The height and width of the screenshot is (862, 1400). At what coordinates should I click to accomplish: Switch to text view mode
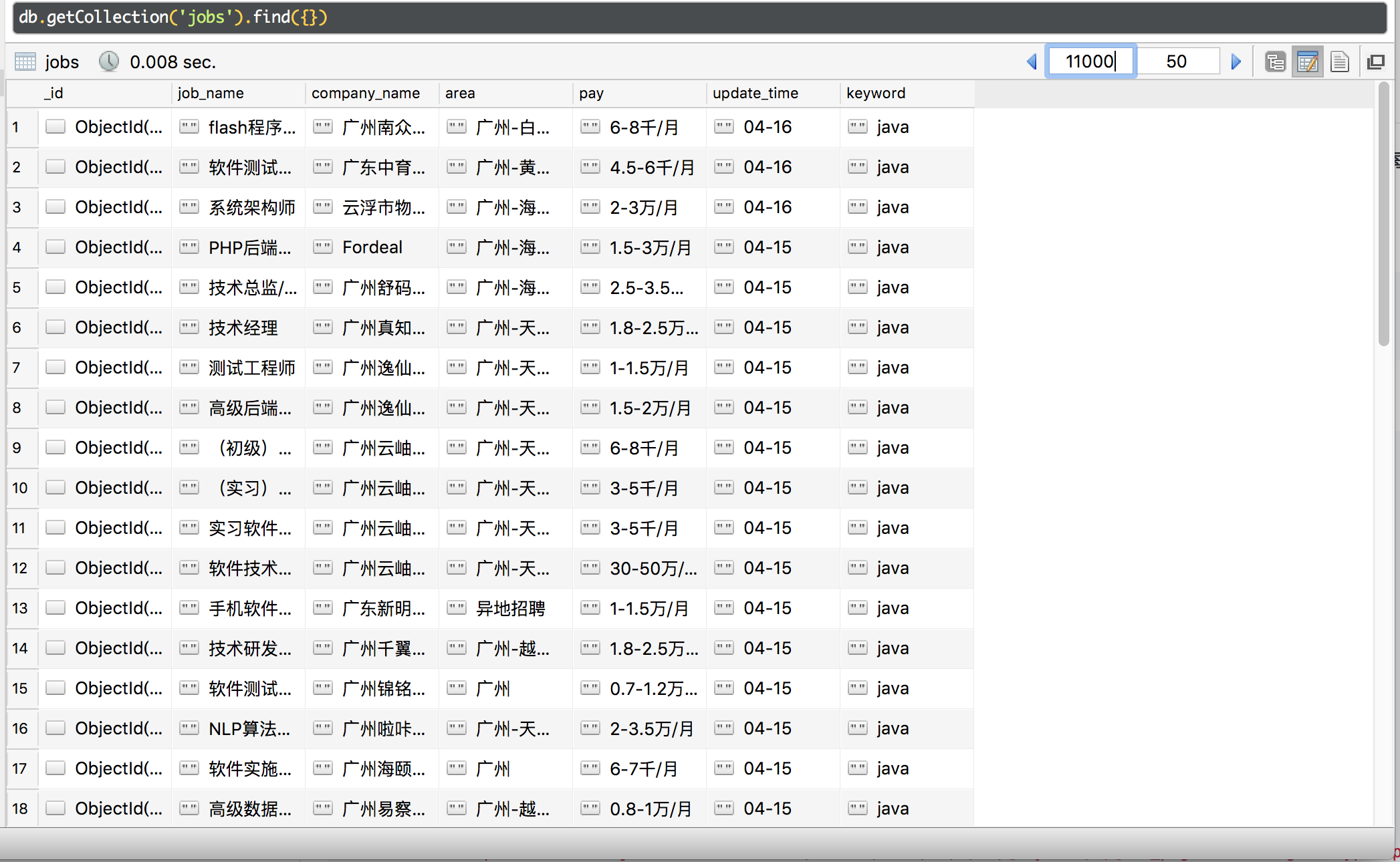(x=1339, y=62)
